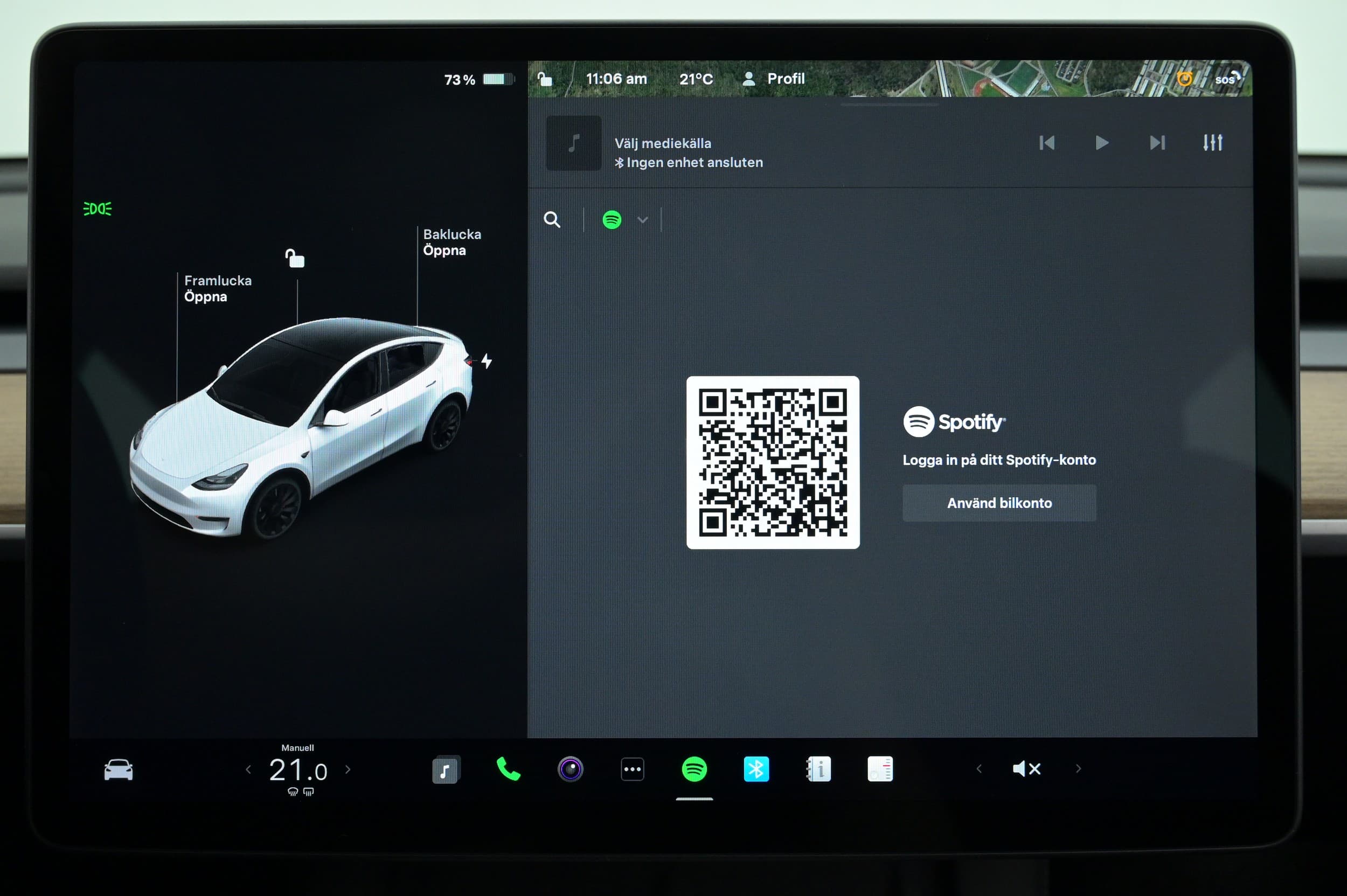Tap the Välj mediekälla text
The height and width of the screenshot is (896, 1347).
663,143
